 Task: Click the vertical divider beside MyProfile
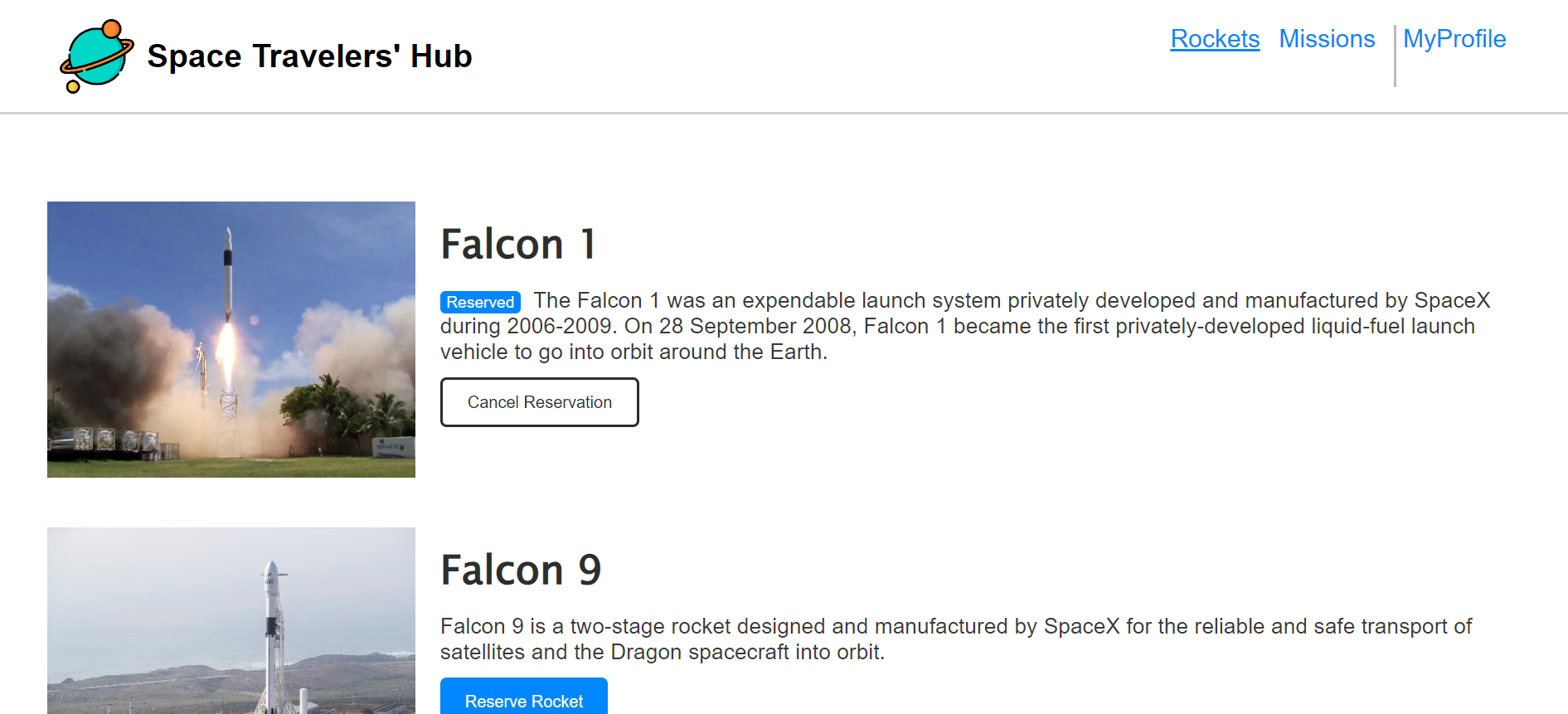(1395, 56)
